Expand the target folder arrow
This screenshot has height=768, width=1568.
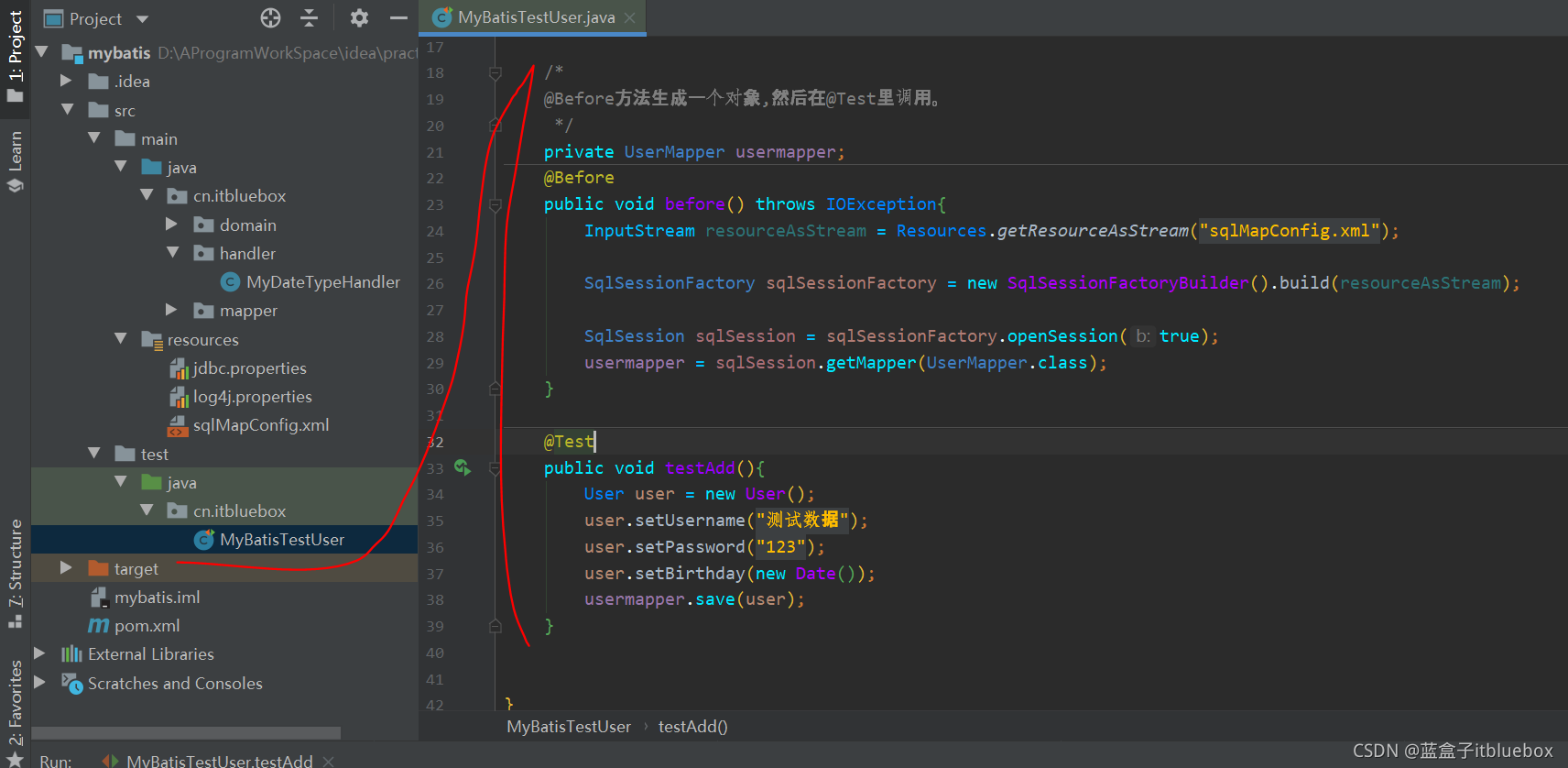pyautogui.click(x=66, y=567)
